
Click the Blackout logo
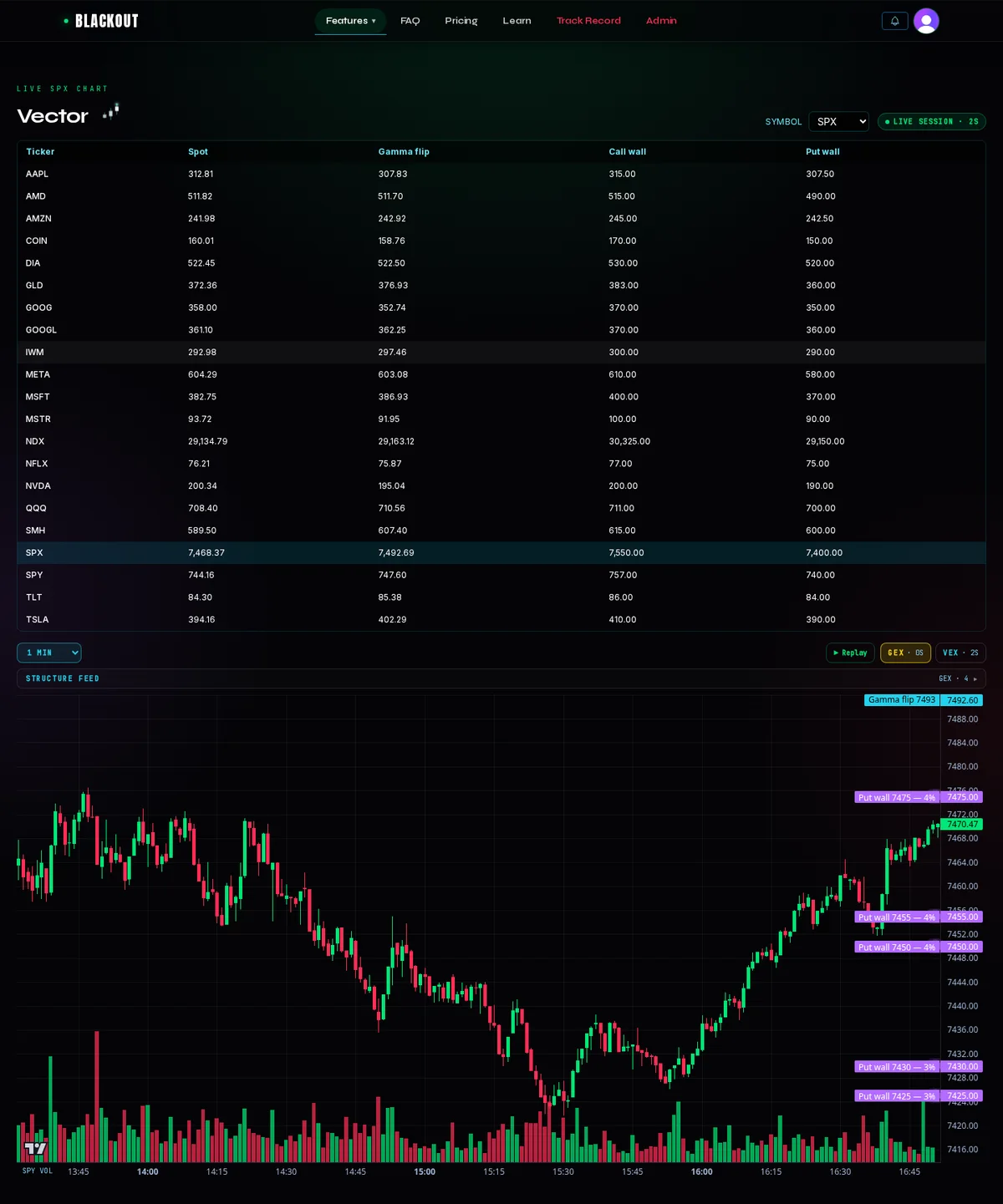101,21
